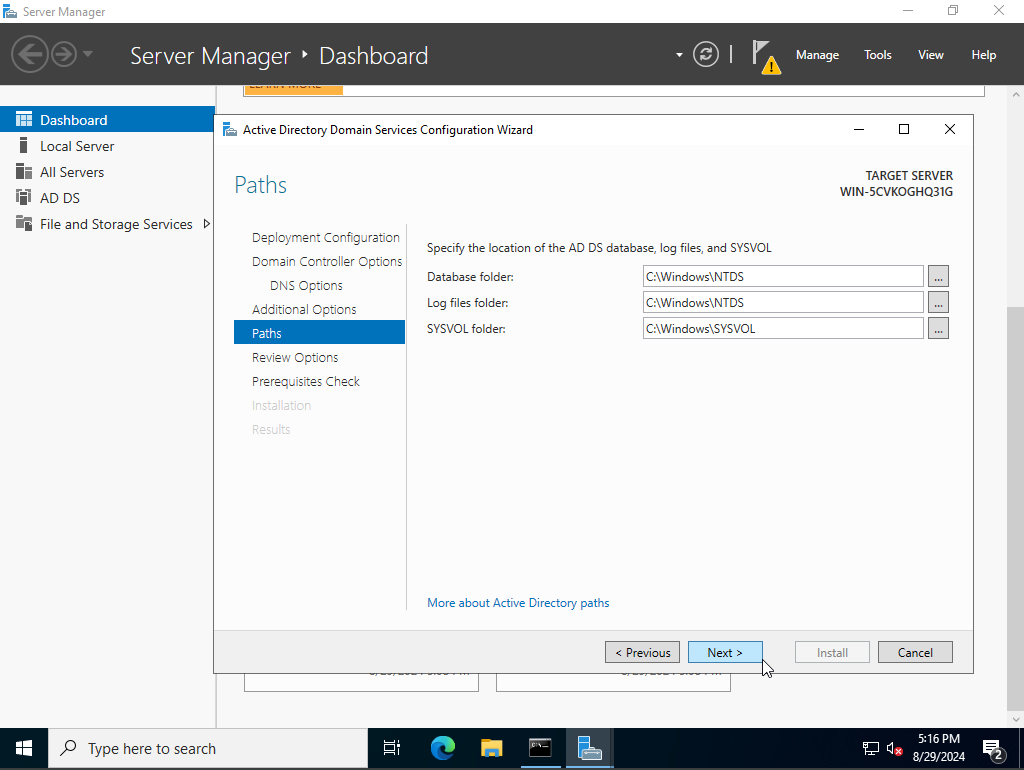Select All Servers in the sidebar

click(107, 172)
